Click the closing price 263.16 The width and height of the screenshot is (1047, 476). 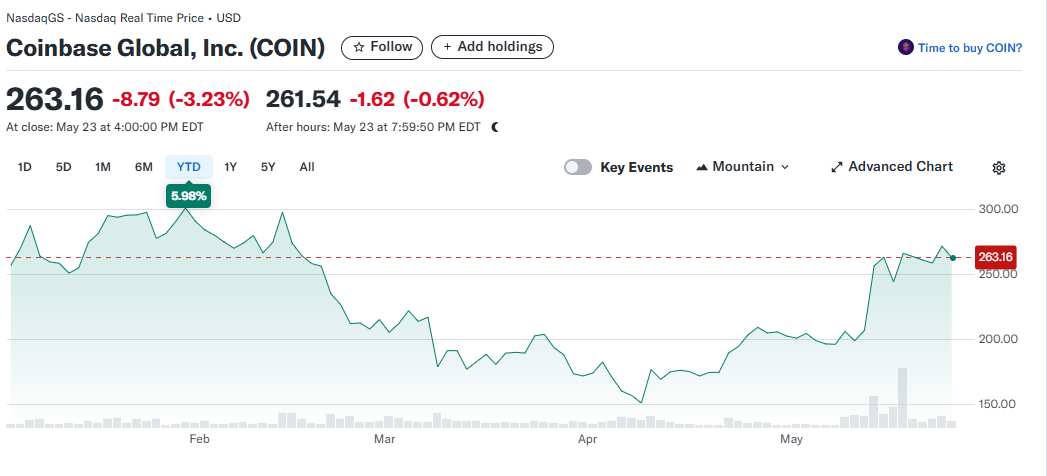pos(55,99)
